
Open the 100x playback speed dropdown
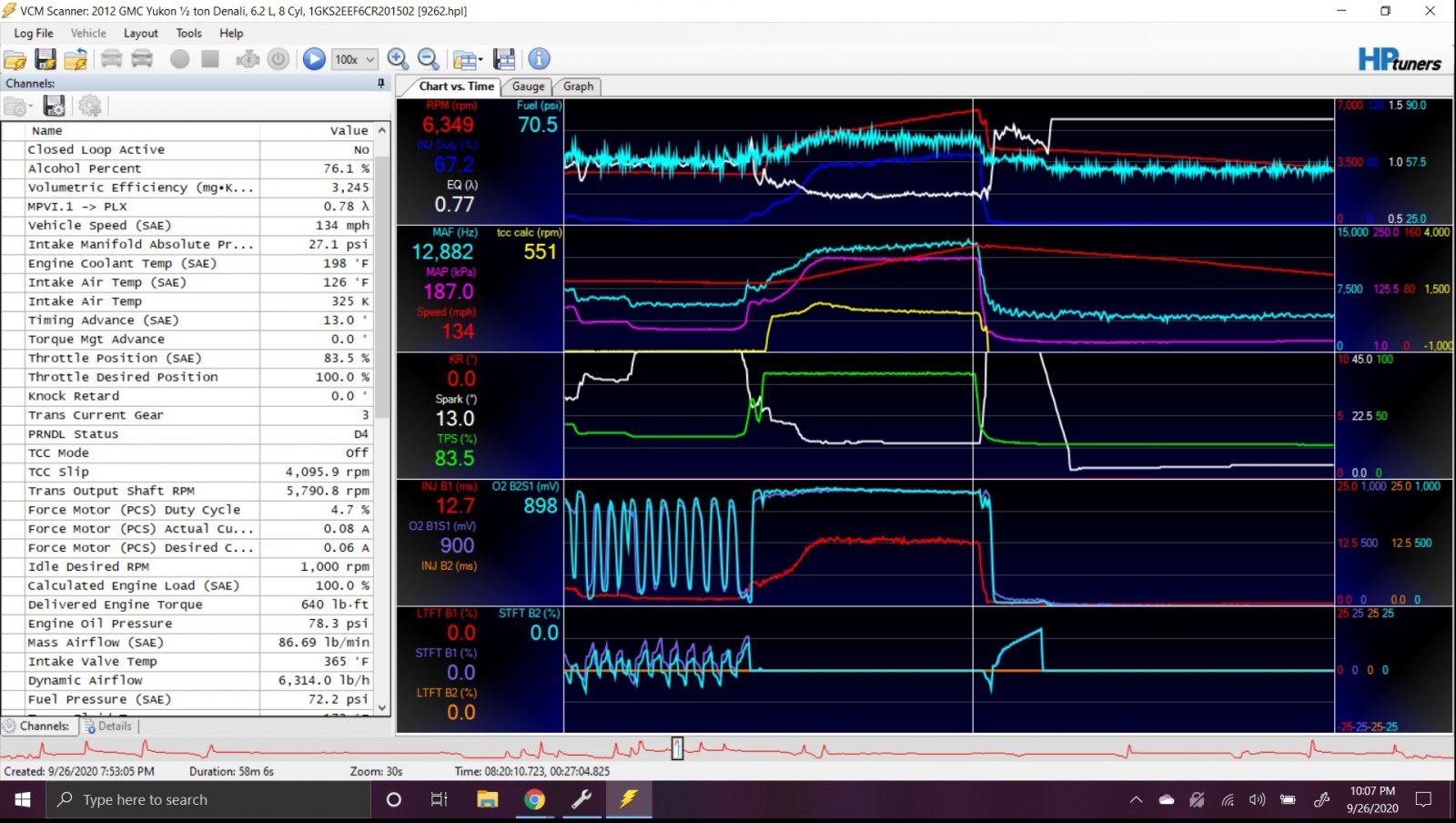click(355, 59)
